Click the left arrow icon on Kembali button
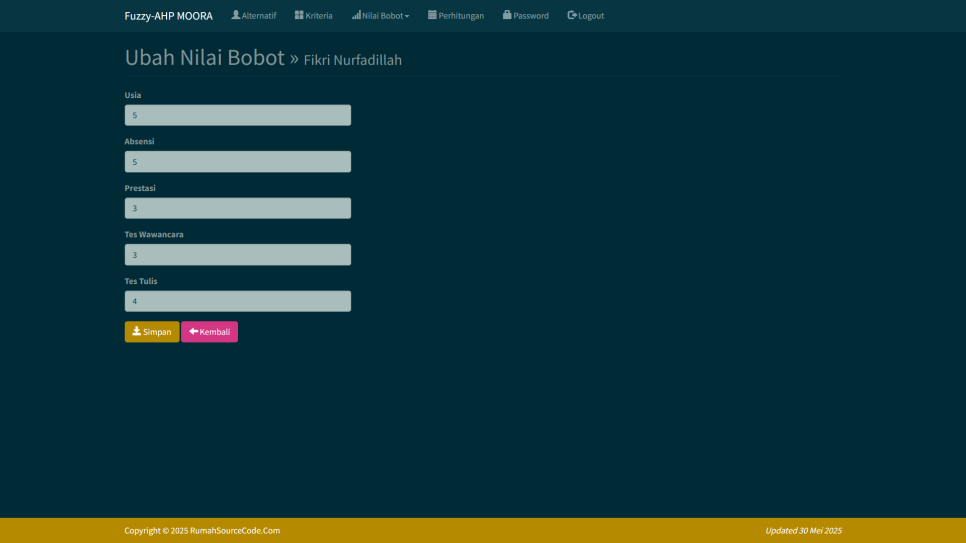The image size is (966, 543). (x=193, y=331)
